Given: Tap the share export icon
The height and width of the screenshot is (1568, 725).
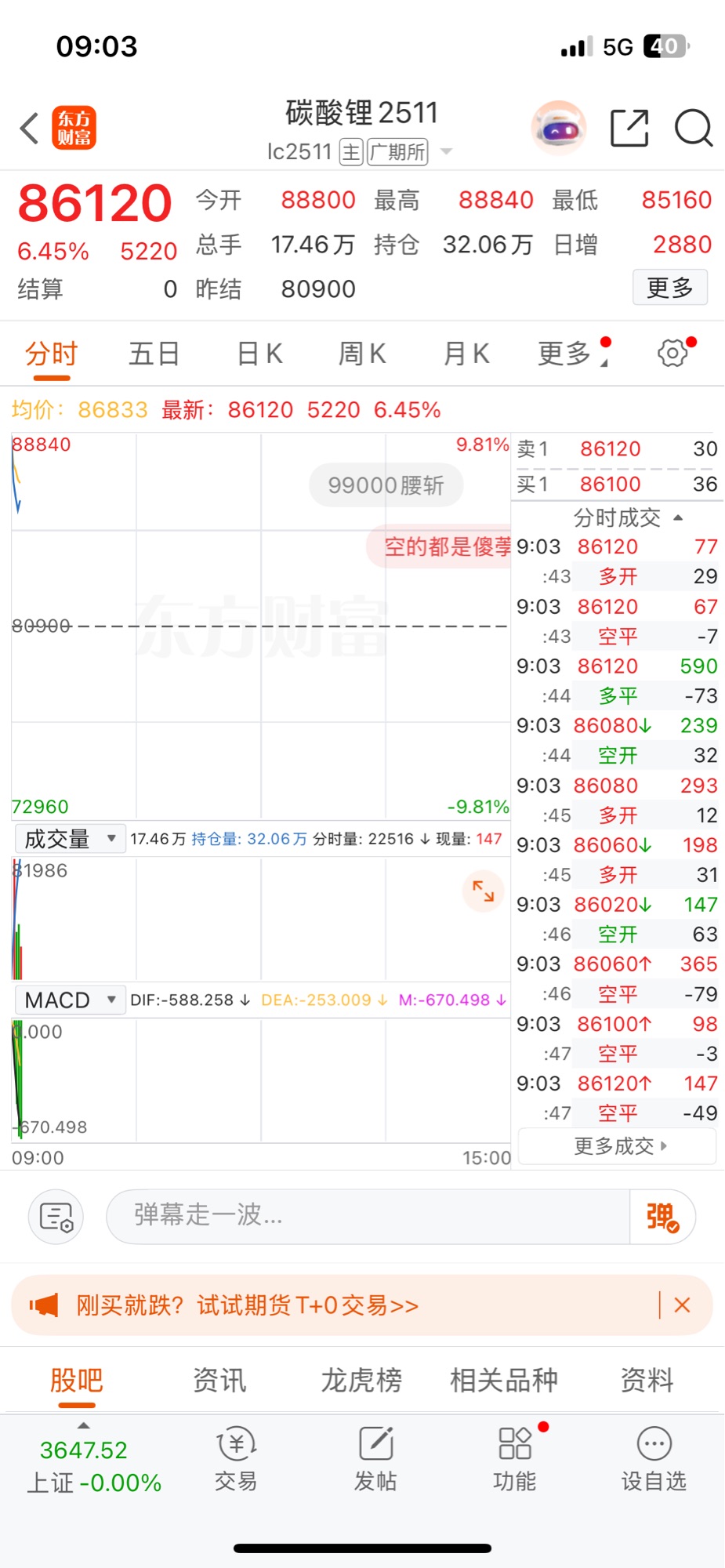Looking at the screenshot, I should [x=629, y=128].
